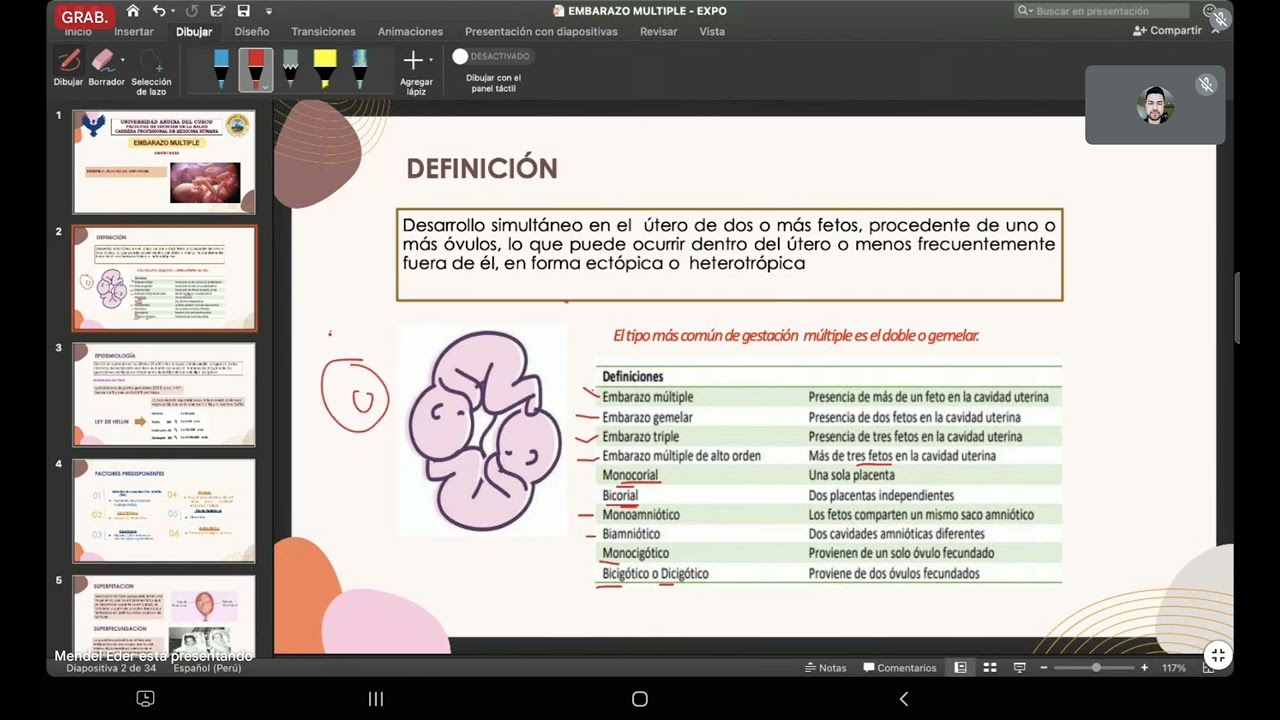Select slide 3 Epidemiología thumbnail
This screenshot has height=720, width=1280.
click(x=164, y=394)
